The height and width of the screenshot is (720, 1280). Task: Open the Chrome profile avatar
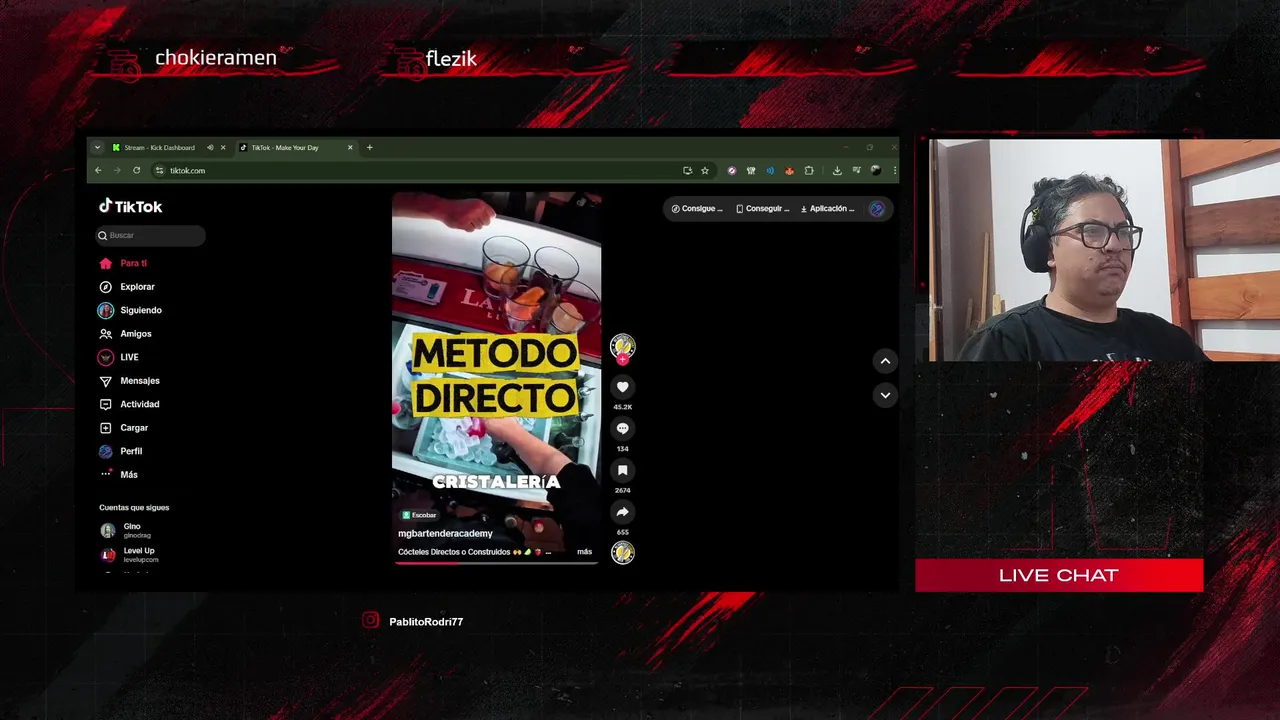pos(876,171)
